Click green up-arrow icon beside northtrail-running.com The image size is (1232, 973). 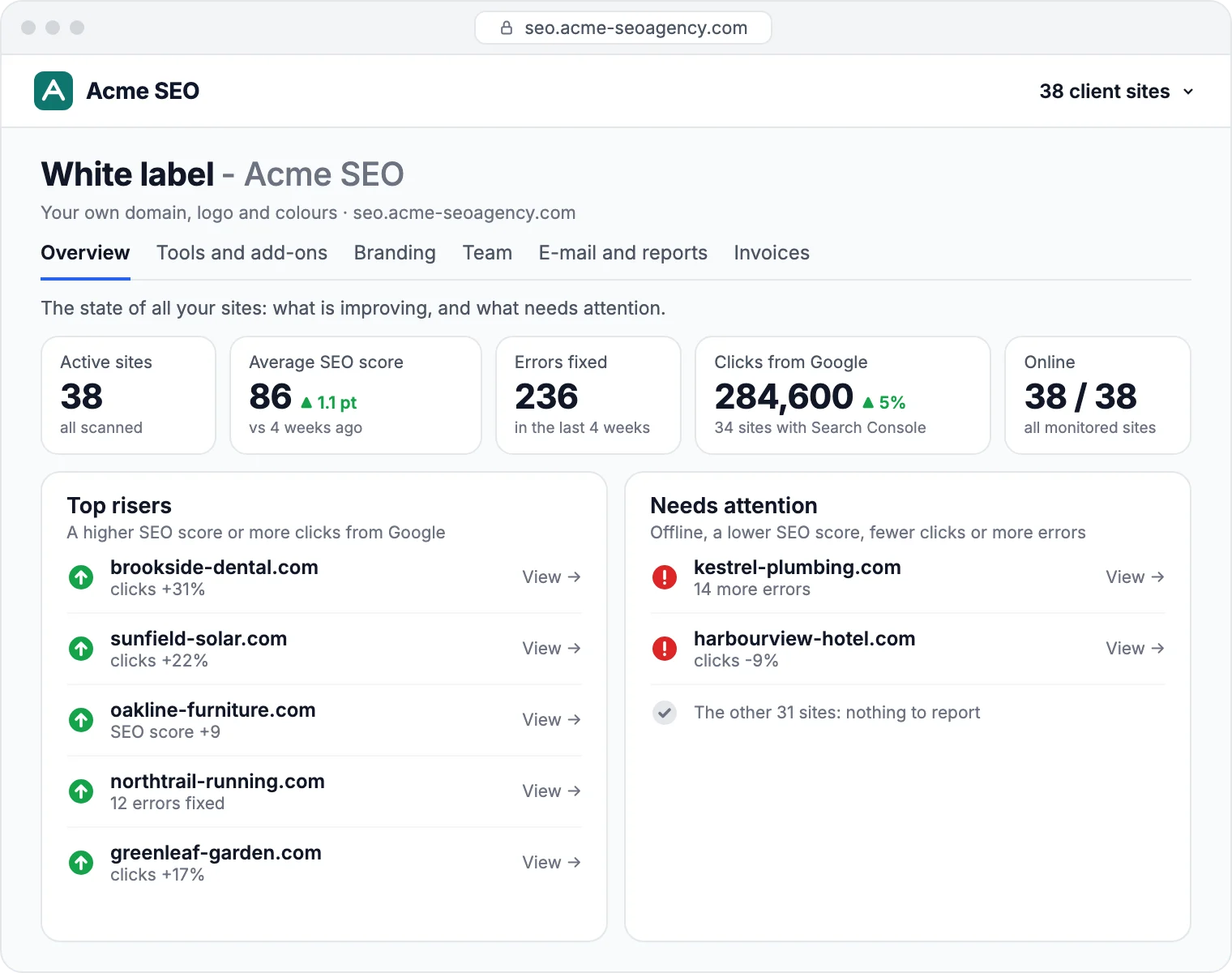(81, 791)
